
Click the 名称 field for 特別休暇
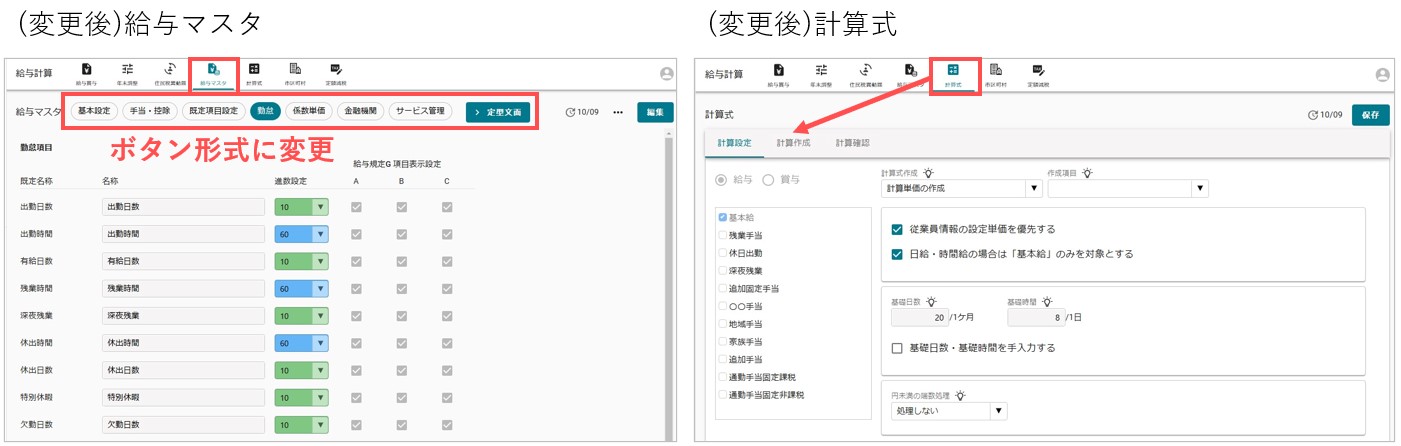183,397
